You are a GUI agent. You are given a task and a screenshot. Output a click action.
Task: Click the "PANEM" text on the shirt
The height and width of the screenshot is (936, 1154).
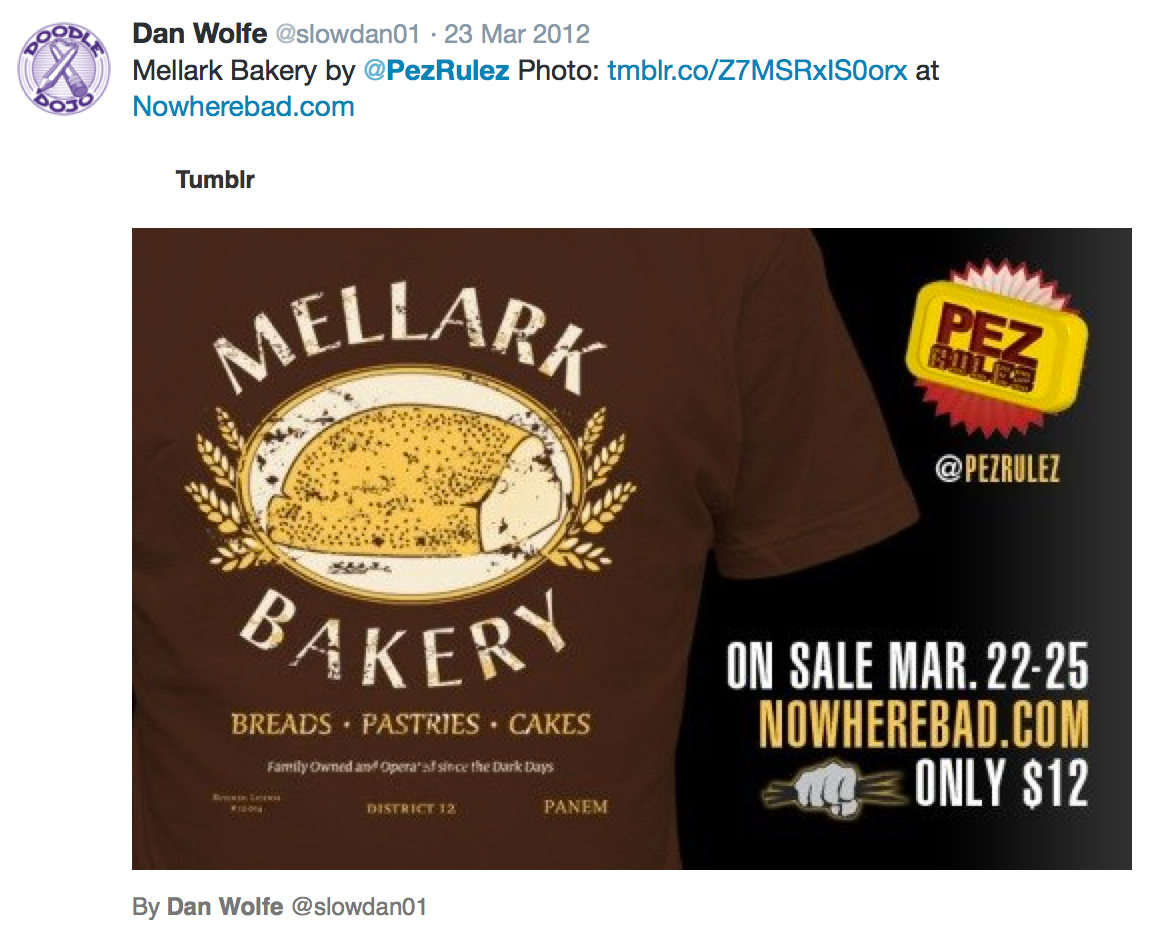coord(575,806)
